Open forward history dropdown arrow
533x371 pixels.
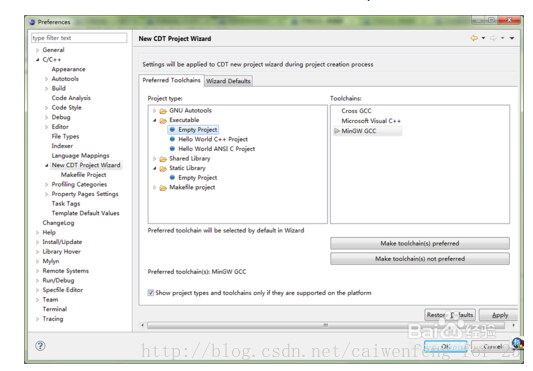click(x=502, y=38)
